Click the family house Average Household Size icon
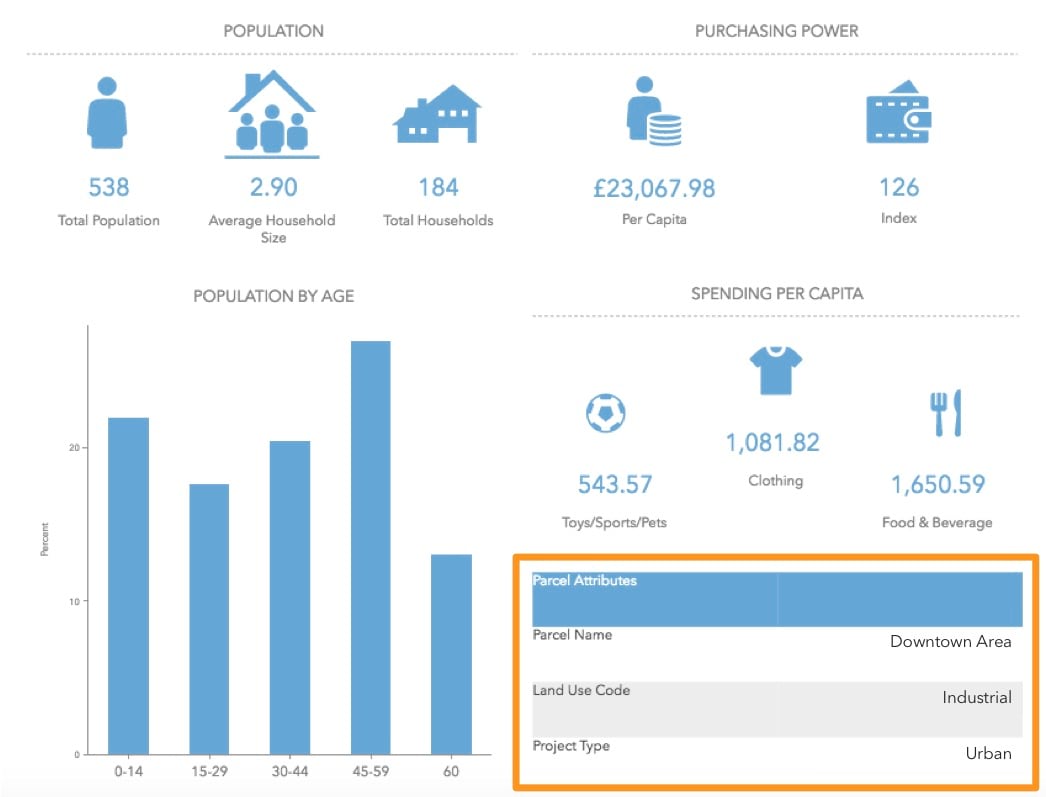The width and height of the screenshot is (1046, 797). (272, 114)
